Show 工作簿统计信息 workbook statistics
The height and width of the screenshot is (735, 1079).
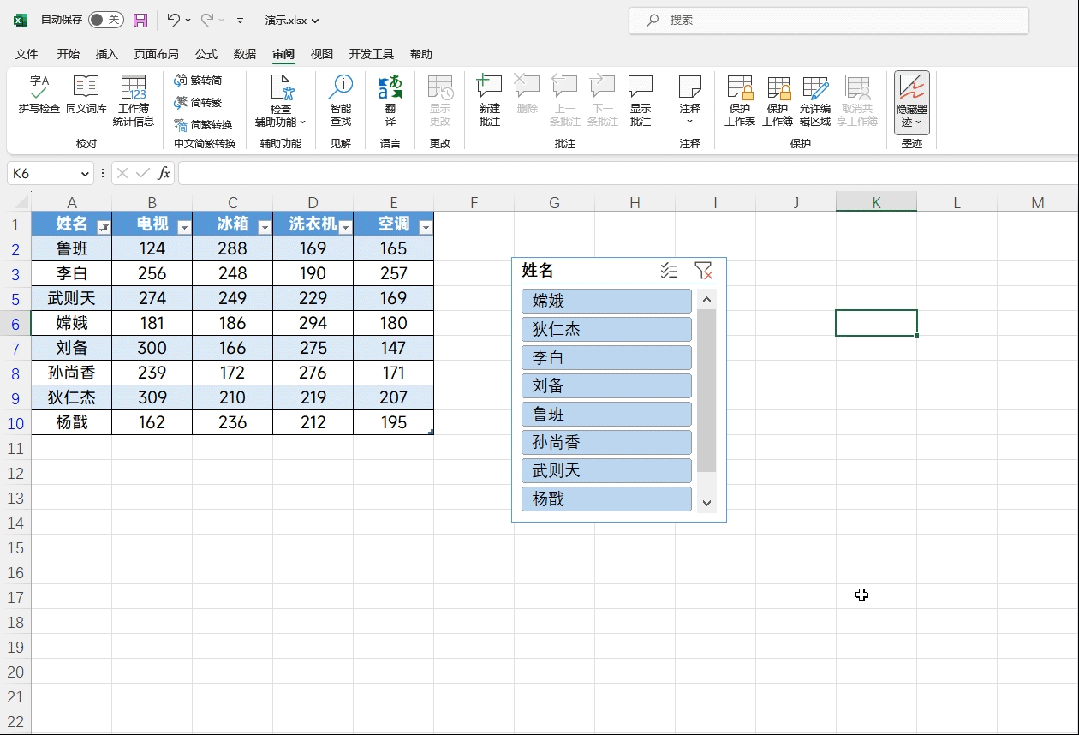point(133,100)
